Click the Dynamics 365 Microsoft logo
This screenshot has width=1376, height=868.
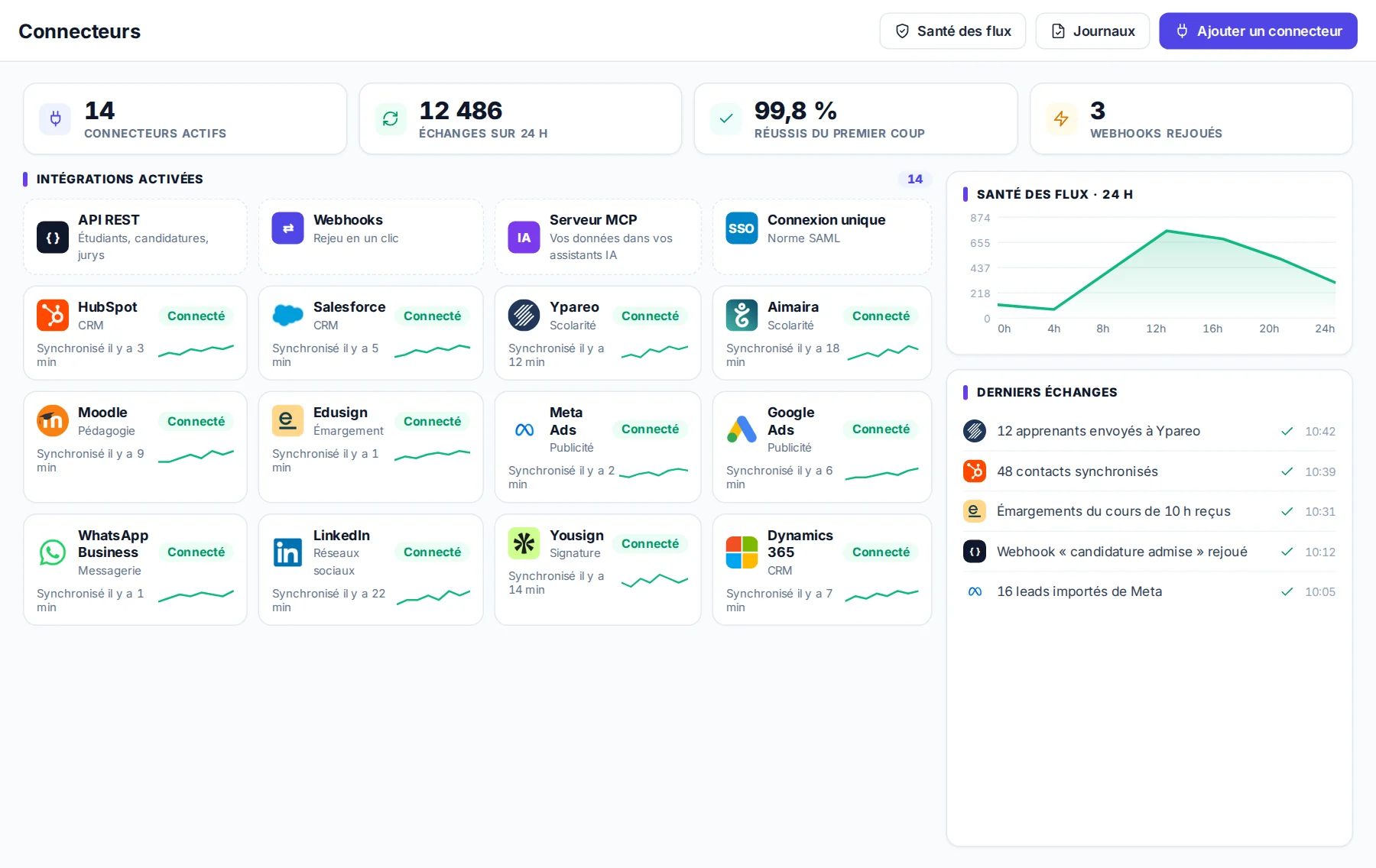742,552
